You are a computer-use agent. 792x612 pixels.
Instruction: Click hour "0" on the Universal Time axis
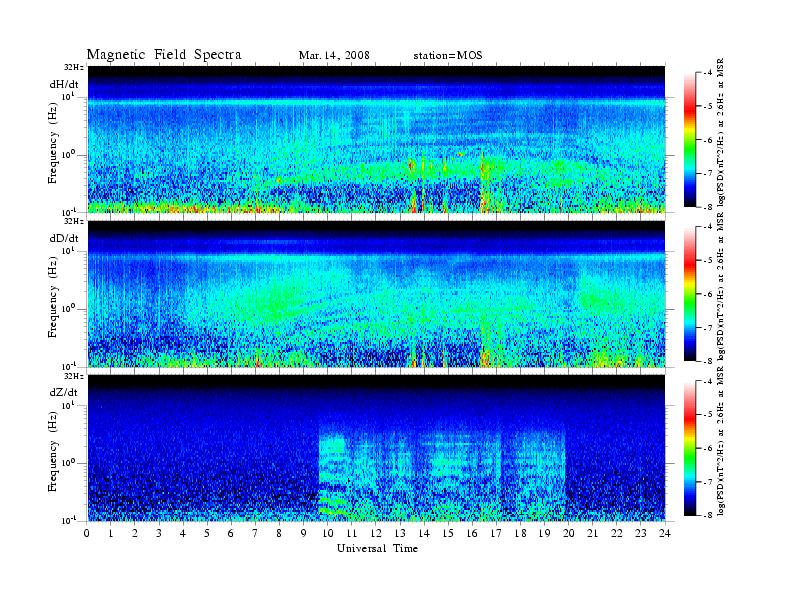(87, 533)
